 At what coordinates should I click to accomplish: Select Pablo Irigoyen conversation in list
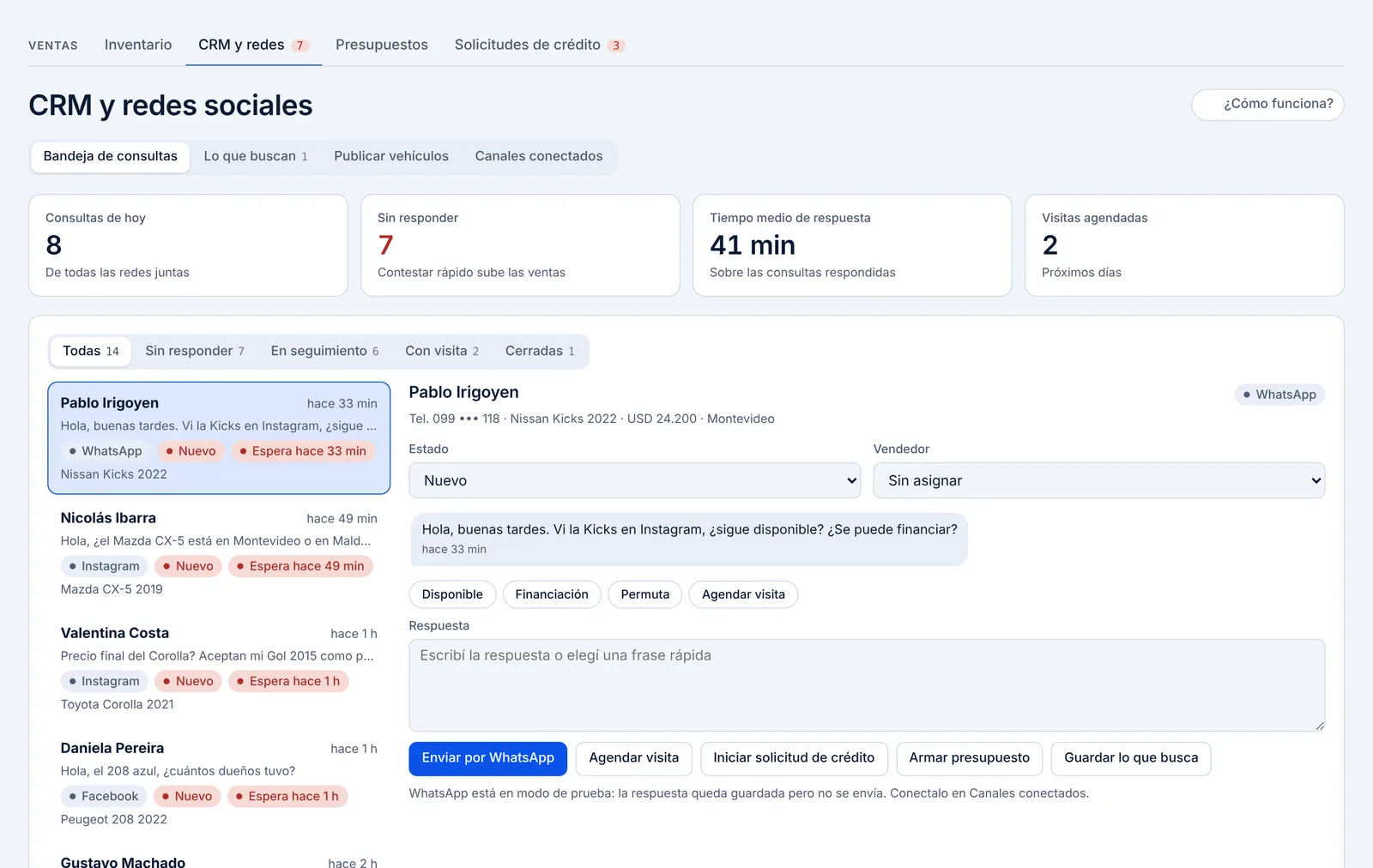pos(219,438)
